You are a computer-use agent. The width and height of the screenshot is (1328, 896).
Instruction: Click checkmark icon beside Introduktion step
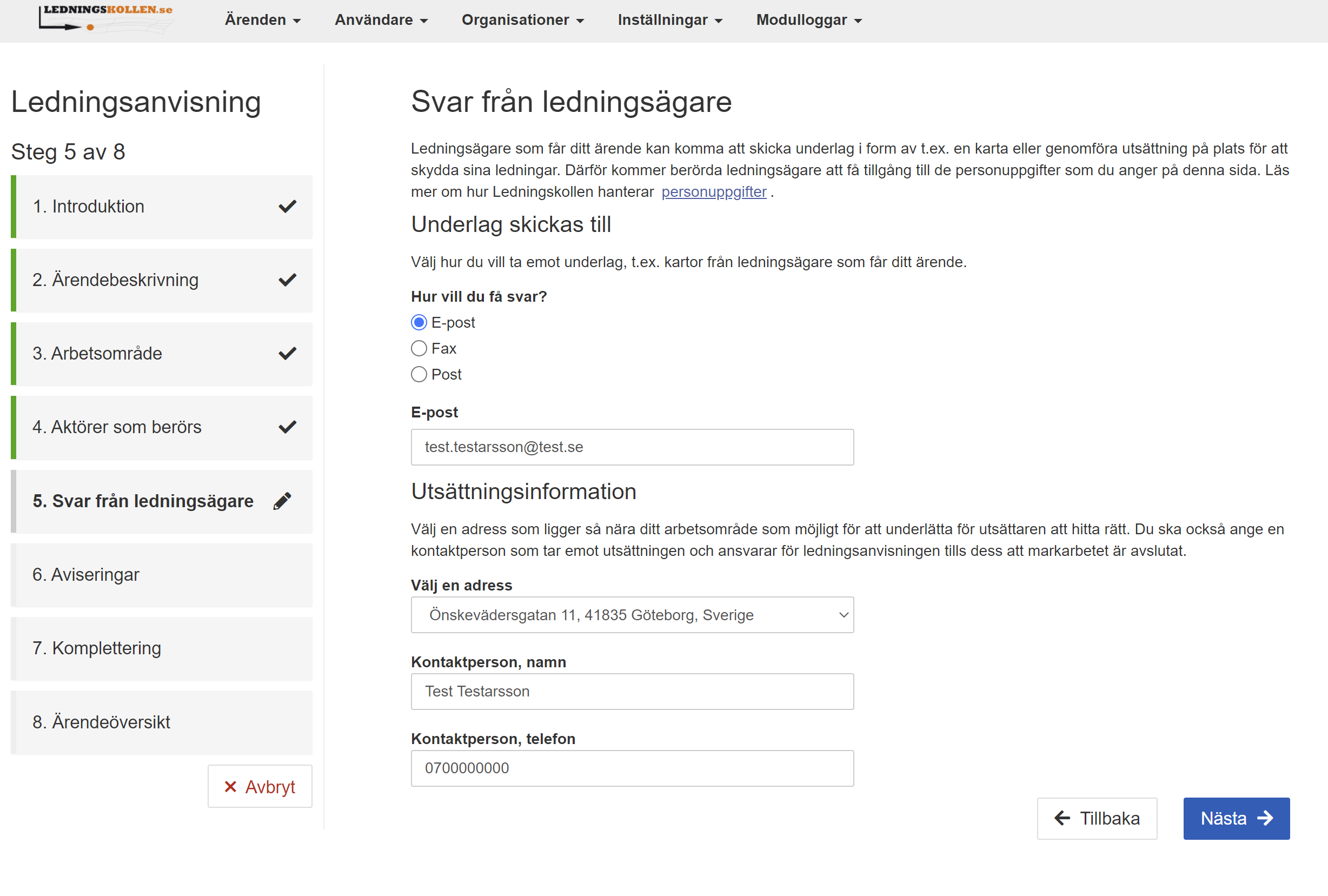click(288, 206)
